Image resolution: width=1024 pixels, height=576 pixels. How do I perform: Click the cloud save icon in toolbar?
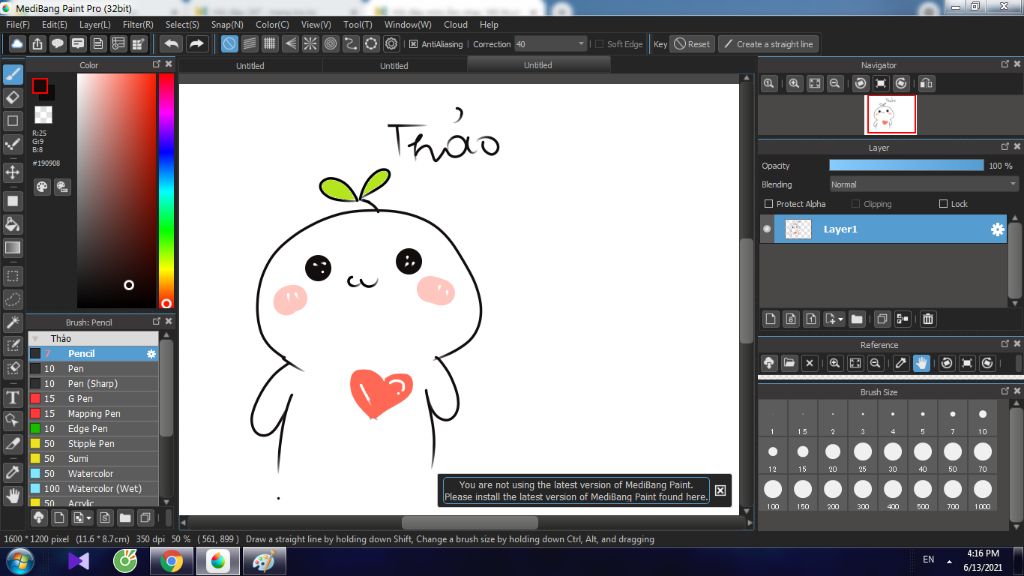(17, 44)
